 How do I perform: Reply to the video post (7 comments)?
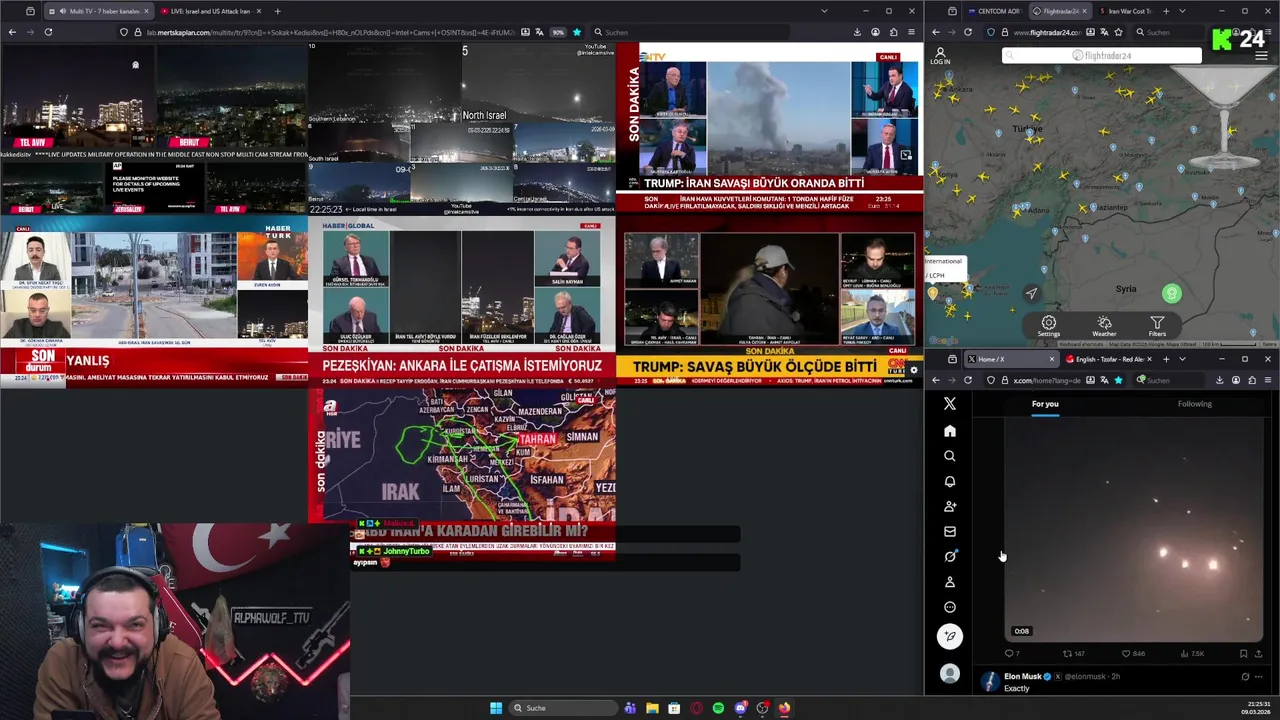point(1012,654)
